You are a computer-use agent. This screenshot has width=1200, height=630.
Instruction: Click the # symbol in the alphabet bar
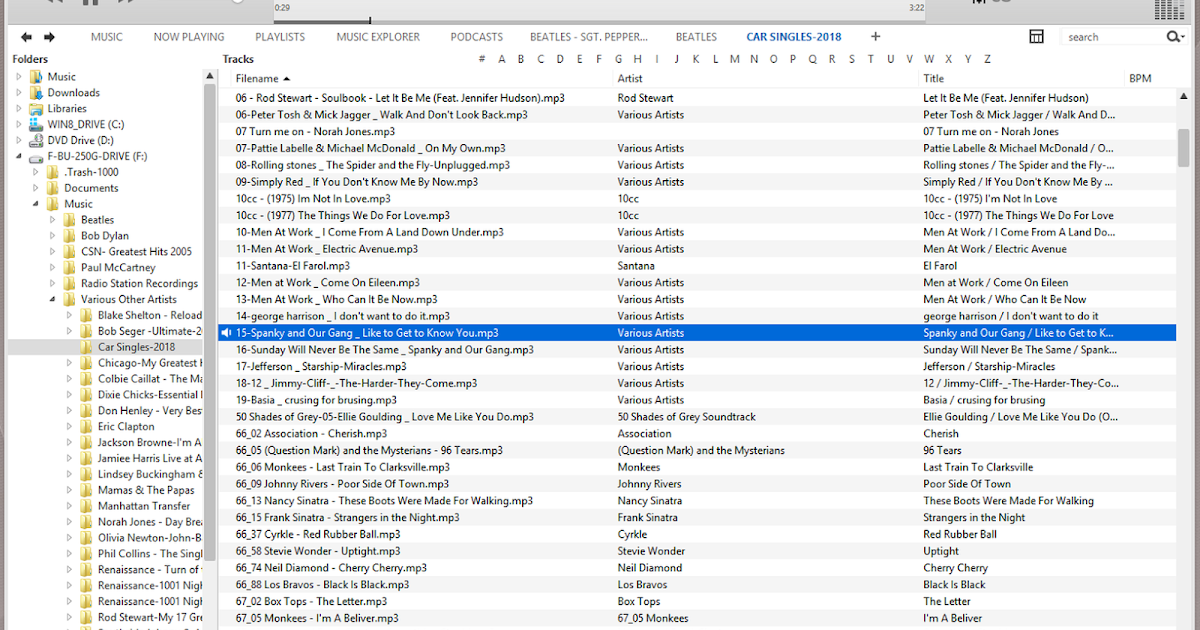[482, 59]
